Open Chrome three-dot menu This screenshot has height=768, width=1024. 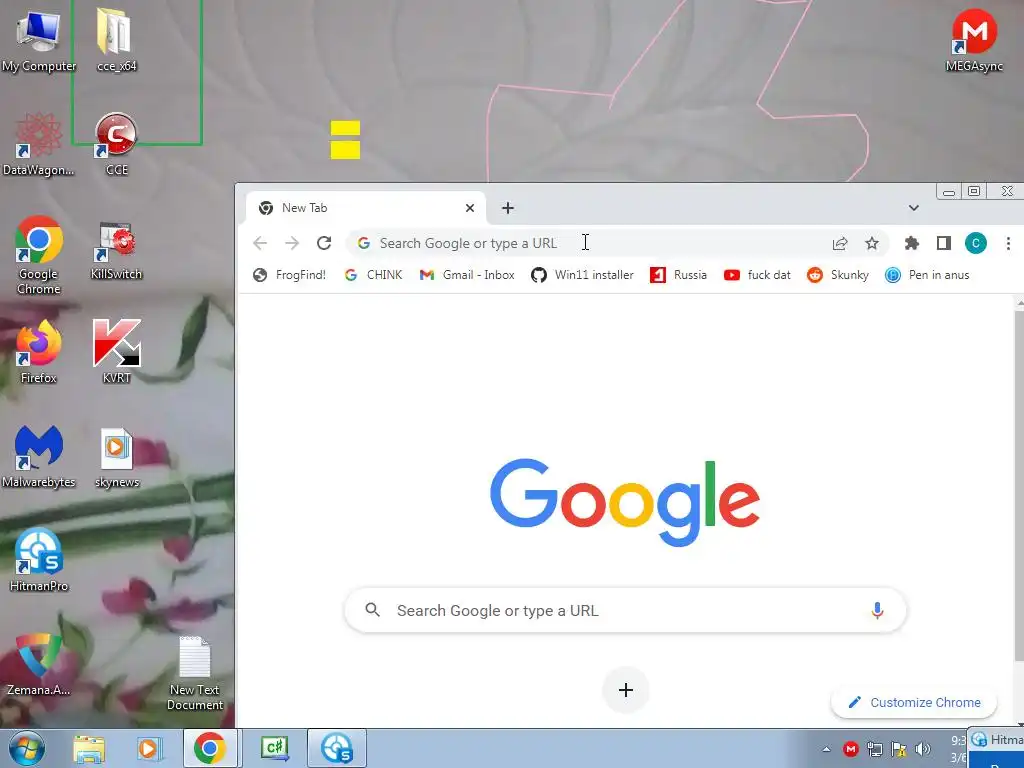click(1008, 243)
